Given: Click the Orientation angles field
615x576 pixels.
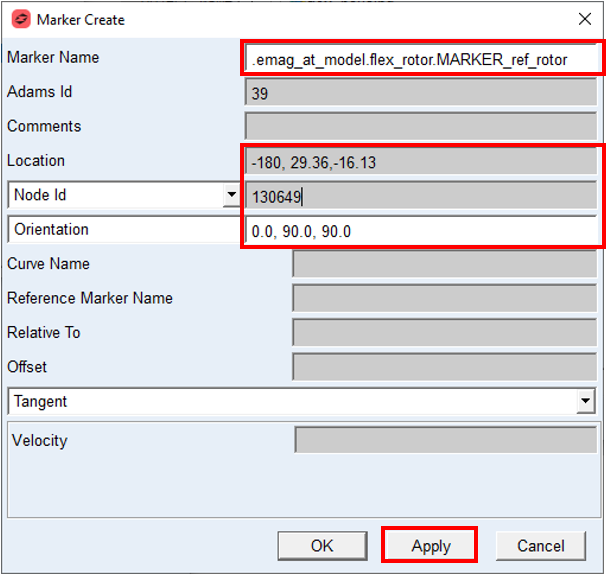Looking at the screenshot, I should tap(421, 230).
